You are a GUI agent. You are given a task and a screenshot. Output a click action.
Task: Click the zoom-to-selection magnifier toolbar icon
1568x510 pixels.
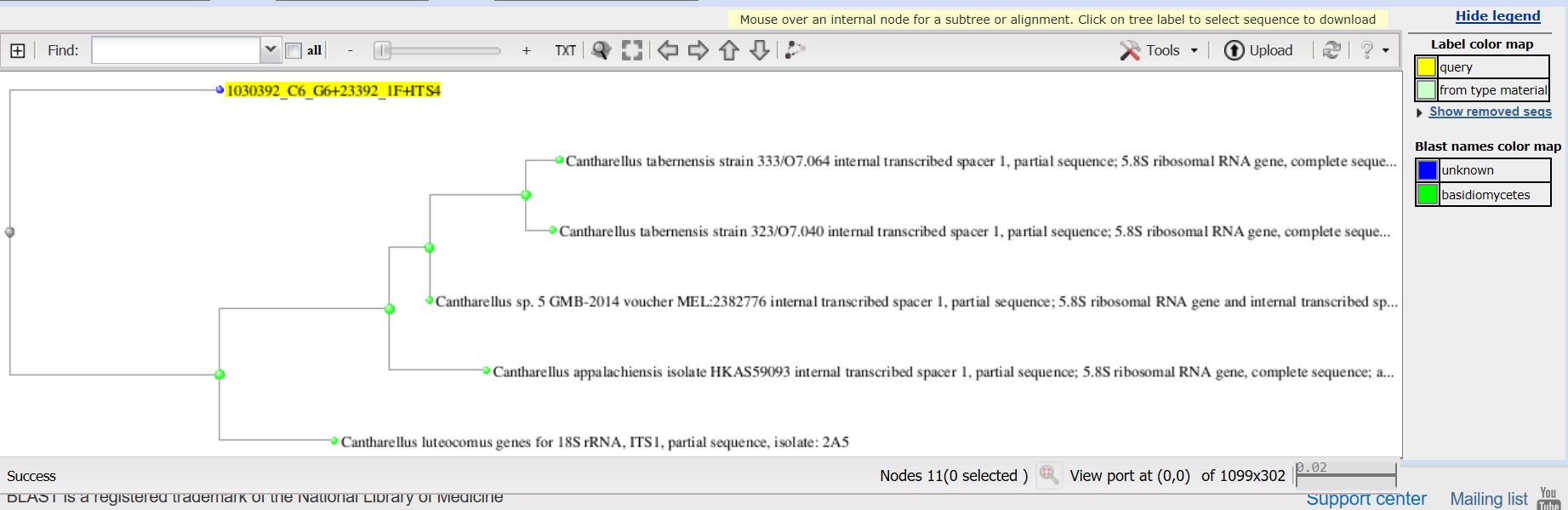tap(602, 51)
